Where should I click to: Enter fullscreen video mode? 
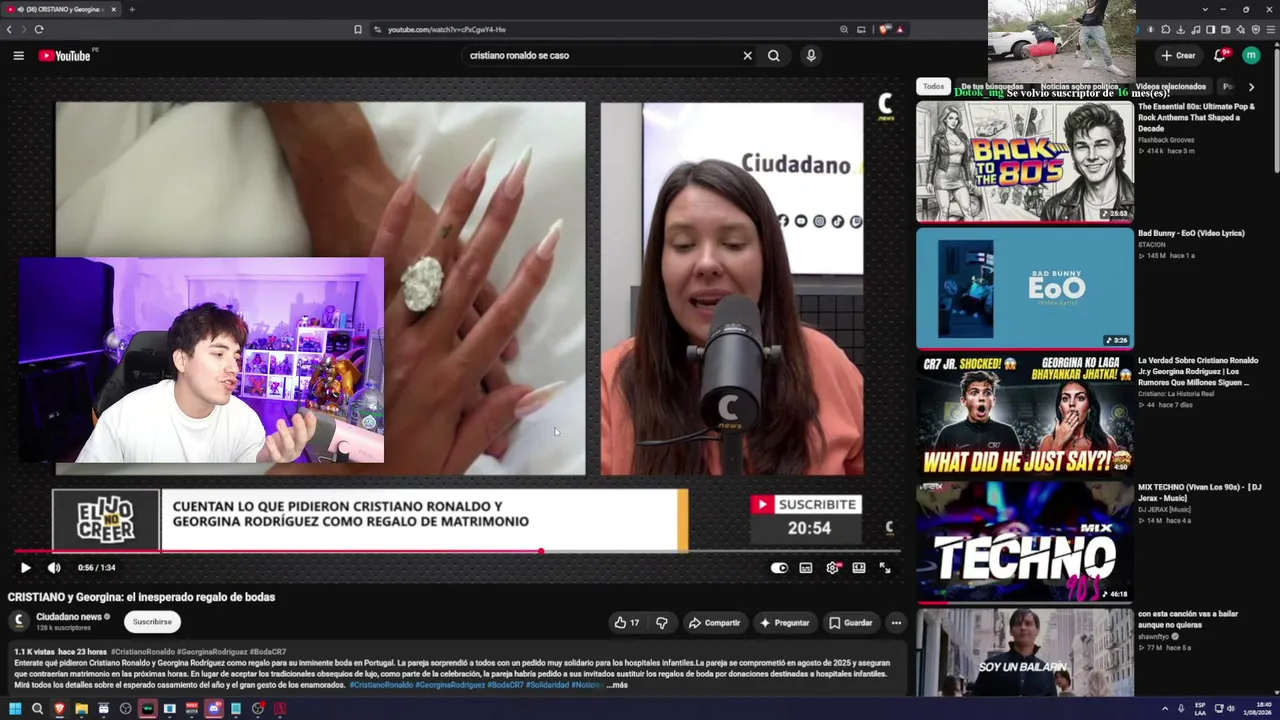tap(885, 568)
